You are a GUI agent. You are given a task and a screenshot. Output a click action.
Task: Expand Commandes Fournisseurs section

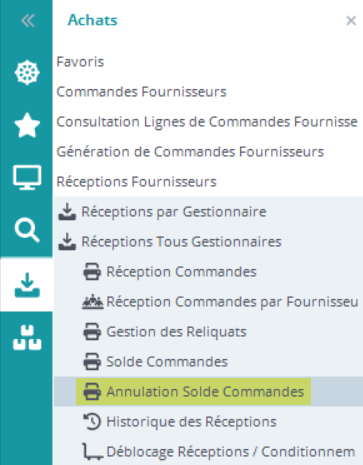point(141,92)
